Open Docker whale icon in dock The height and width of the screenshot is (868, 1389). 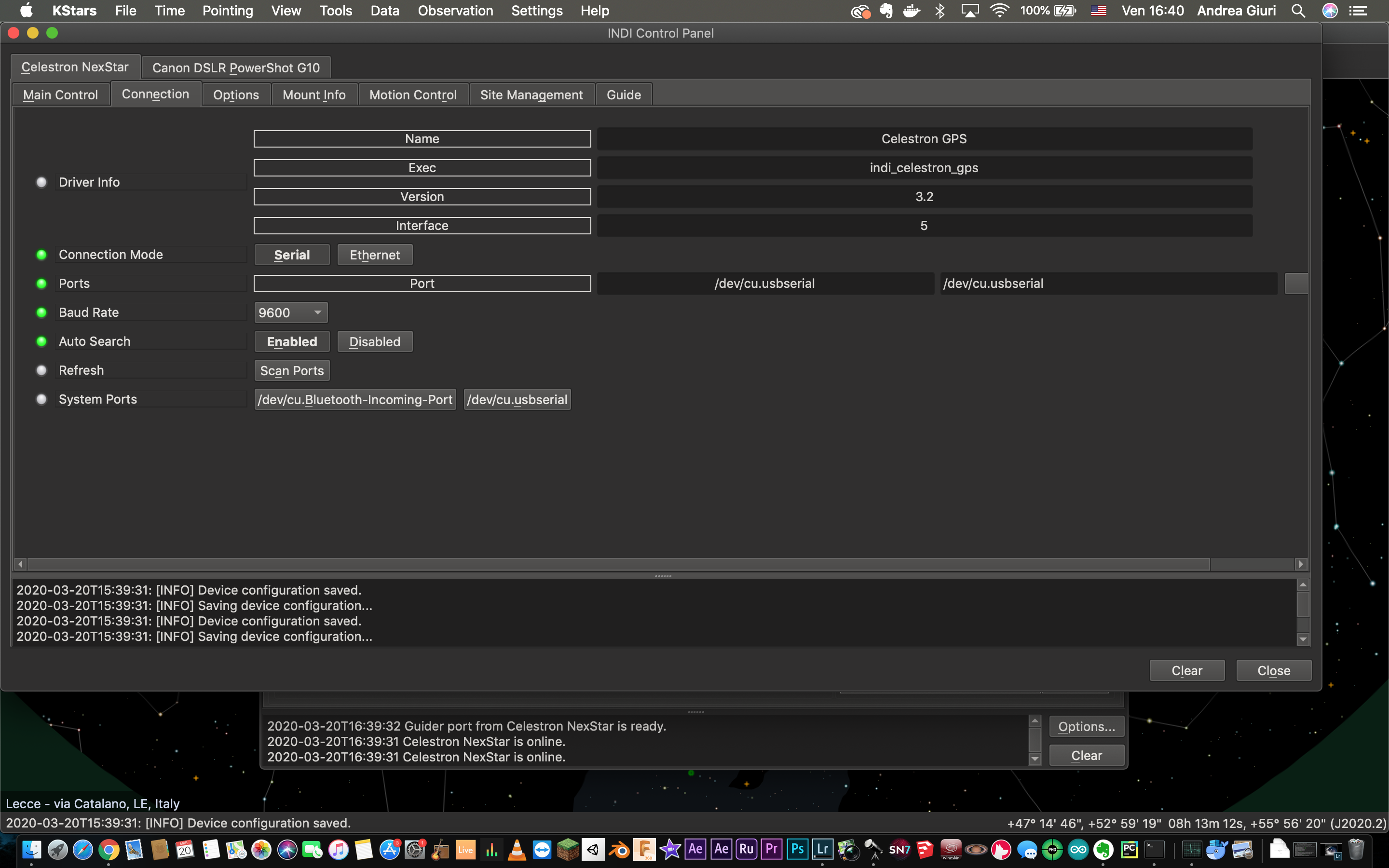pyautogui.click(x=1216, y=849)
